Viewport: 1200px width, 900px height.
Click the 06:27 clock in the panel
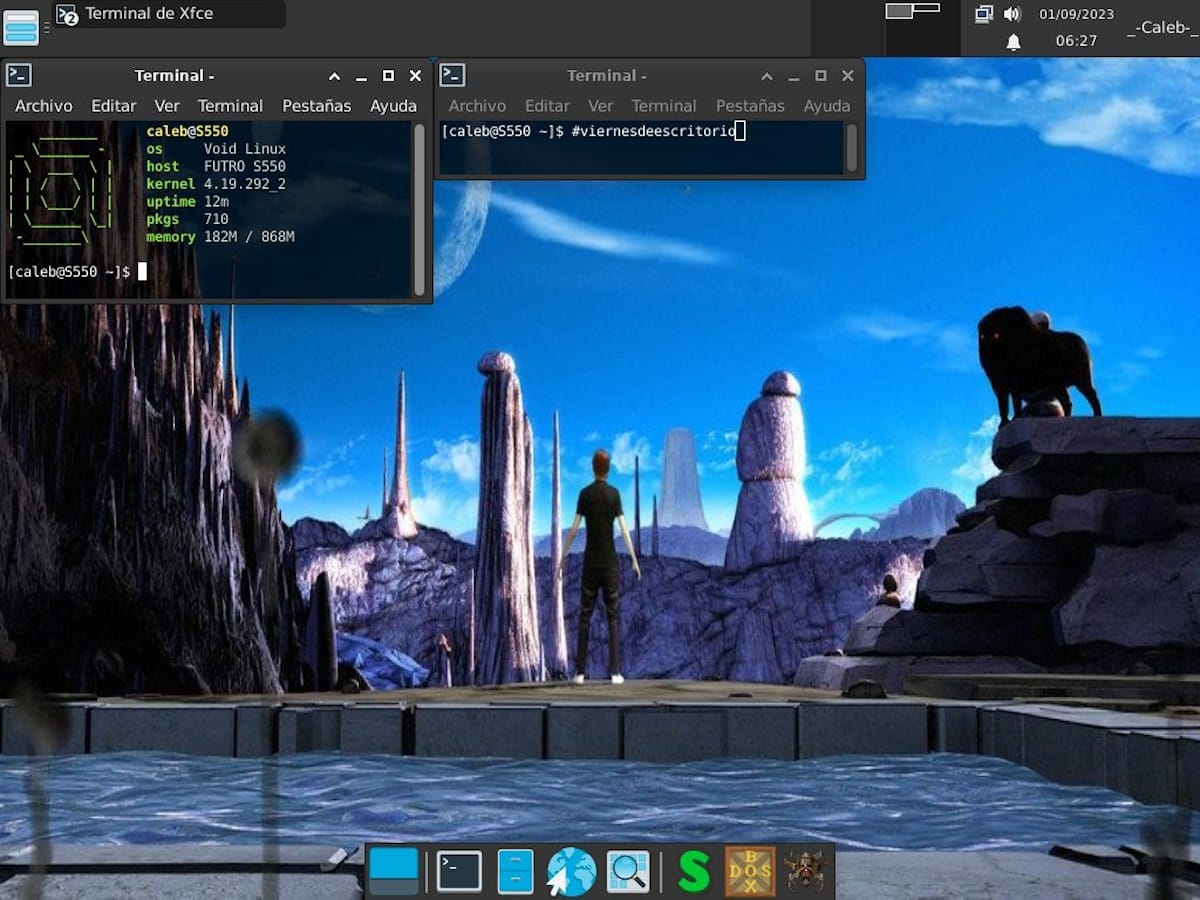(1076, 41)
